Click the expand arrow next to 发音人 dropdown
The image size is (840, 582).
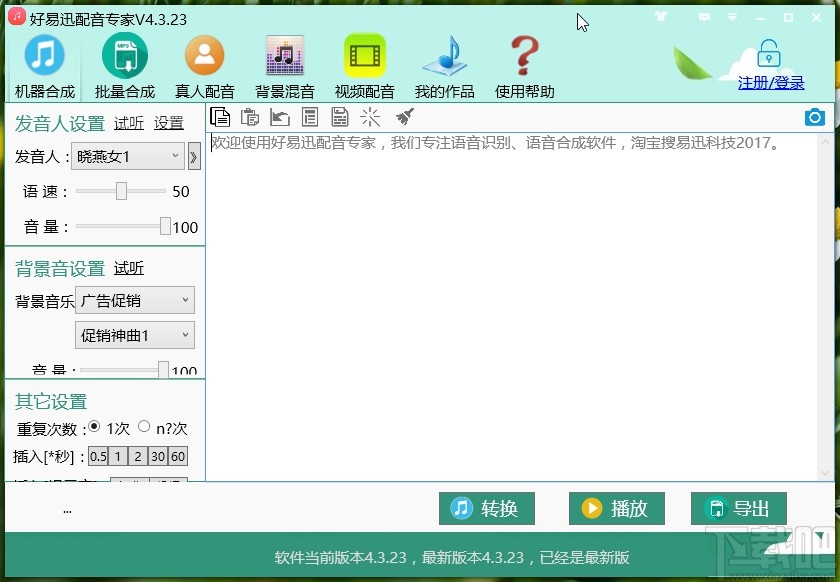194,157
